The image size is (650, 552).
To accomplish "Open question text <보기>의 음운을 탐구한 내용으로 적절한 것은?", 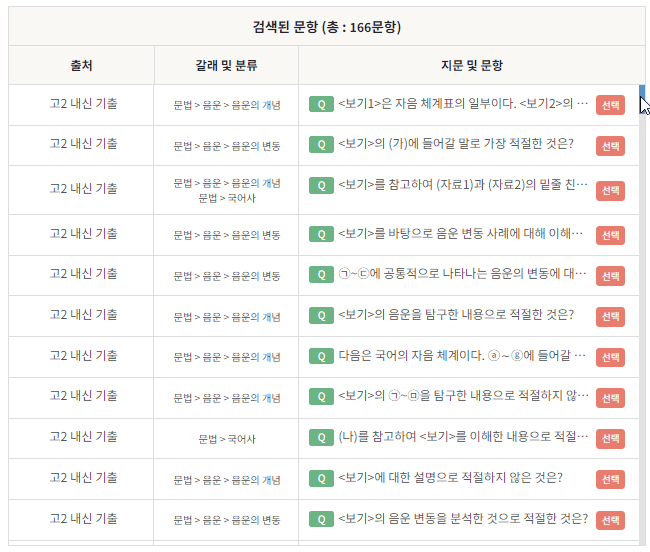I will point(456,315).
